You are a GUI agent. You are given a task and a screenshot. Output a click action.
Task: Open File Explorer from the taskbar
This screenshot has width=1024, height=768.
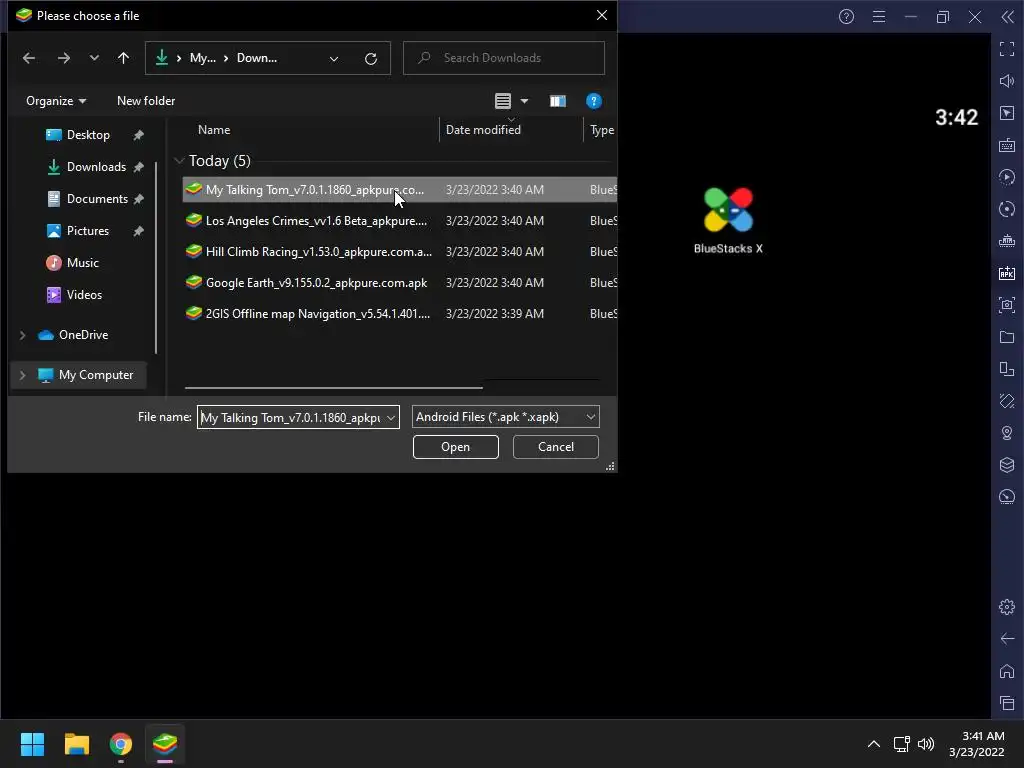(76, 744)
